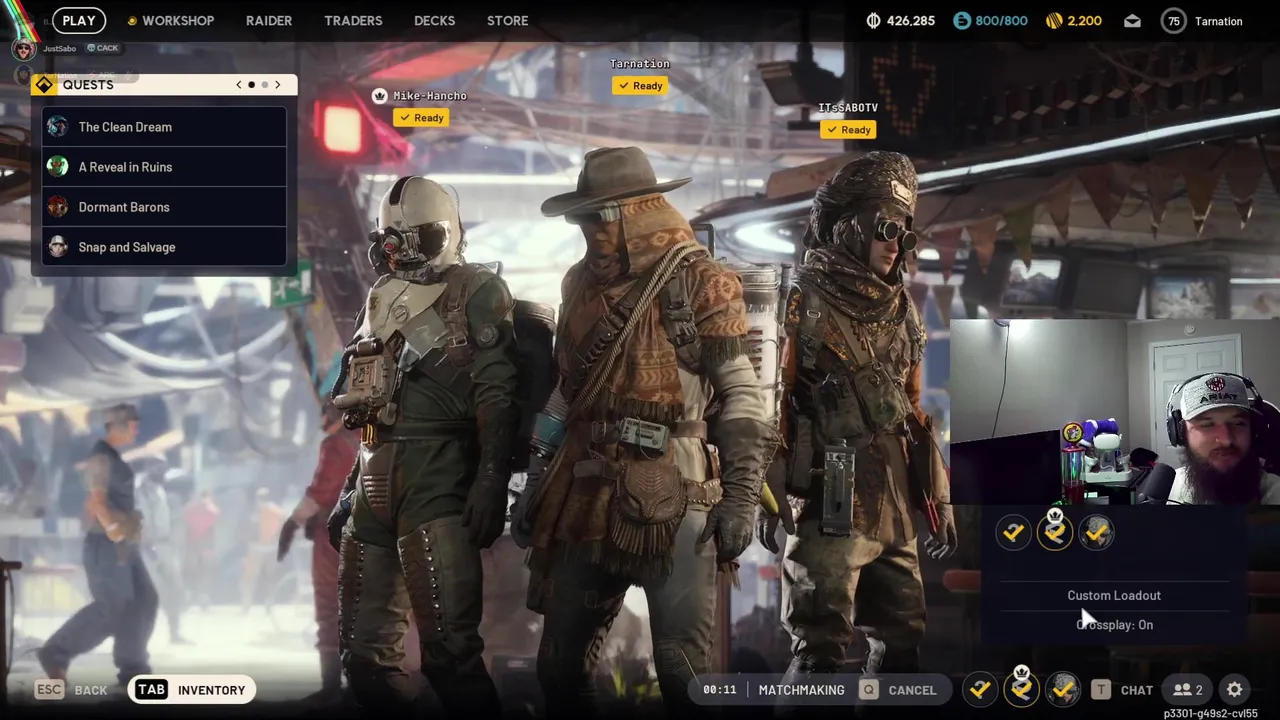Click Snap and Salvage quest giver portrait
The width and height of the screenshot is (1280, 720).
pos(58,247)
